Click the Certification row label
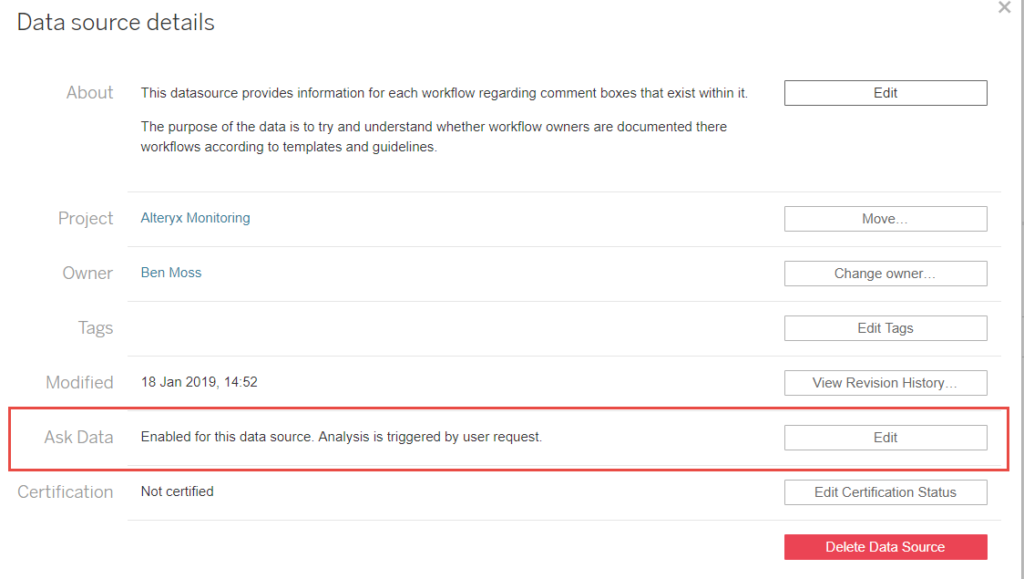The height and width of the screenshot is (579, 1024). [x=65, y=492]
